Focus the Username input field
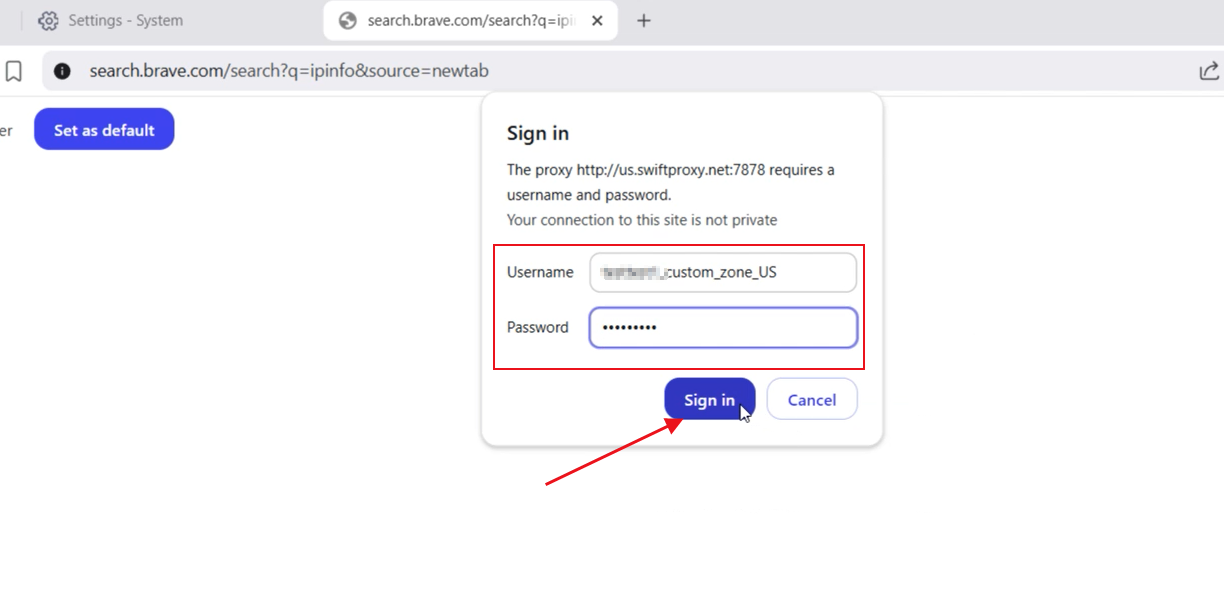 pyautogui.click(x=723, y=273)
